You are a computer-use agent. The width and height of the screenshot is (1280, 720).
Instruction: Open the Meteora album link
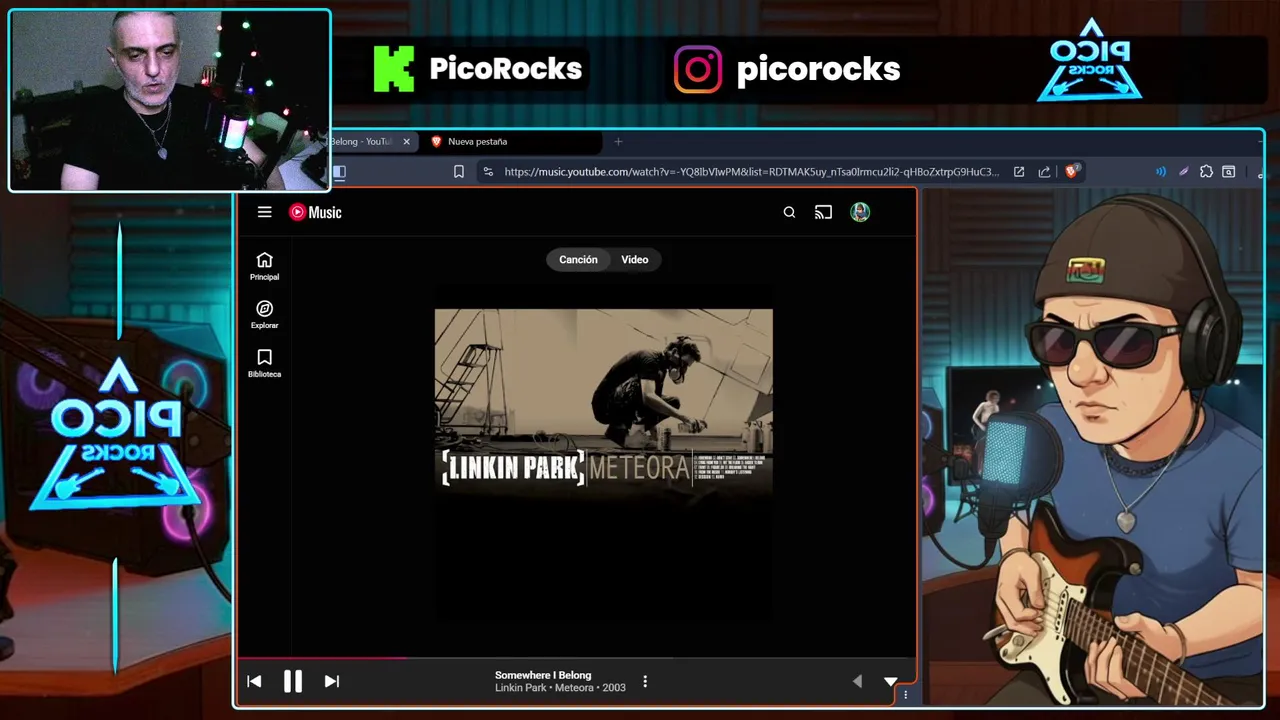(x=575, y=688)
